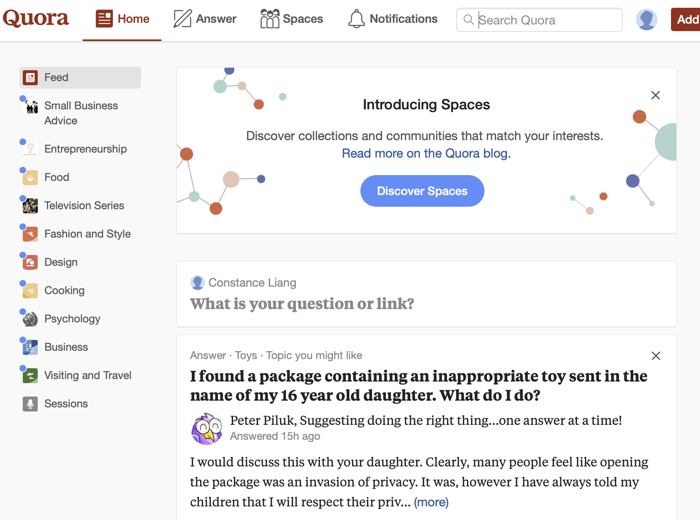
Task: Click the Fashion and Style topic icon
Action: coord(30,234)
